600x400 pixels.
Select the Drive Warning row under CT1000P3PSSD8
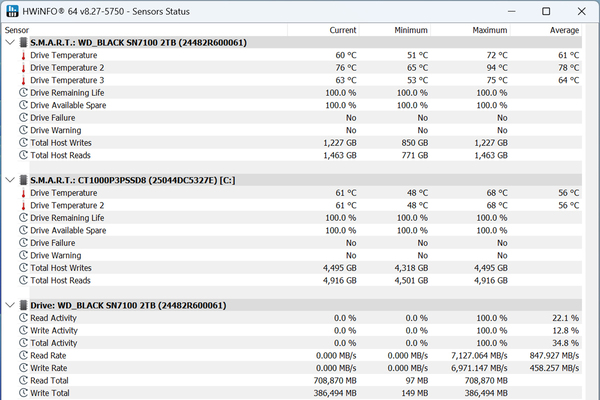[293, 255]
